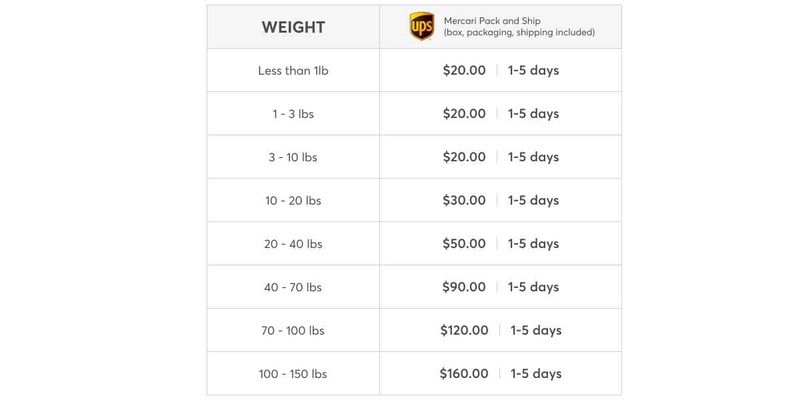800x400 pixels.
Task: Click the 1-5 days text beside $160.00
Action: [x=536, y=374]
